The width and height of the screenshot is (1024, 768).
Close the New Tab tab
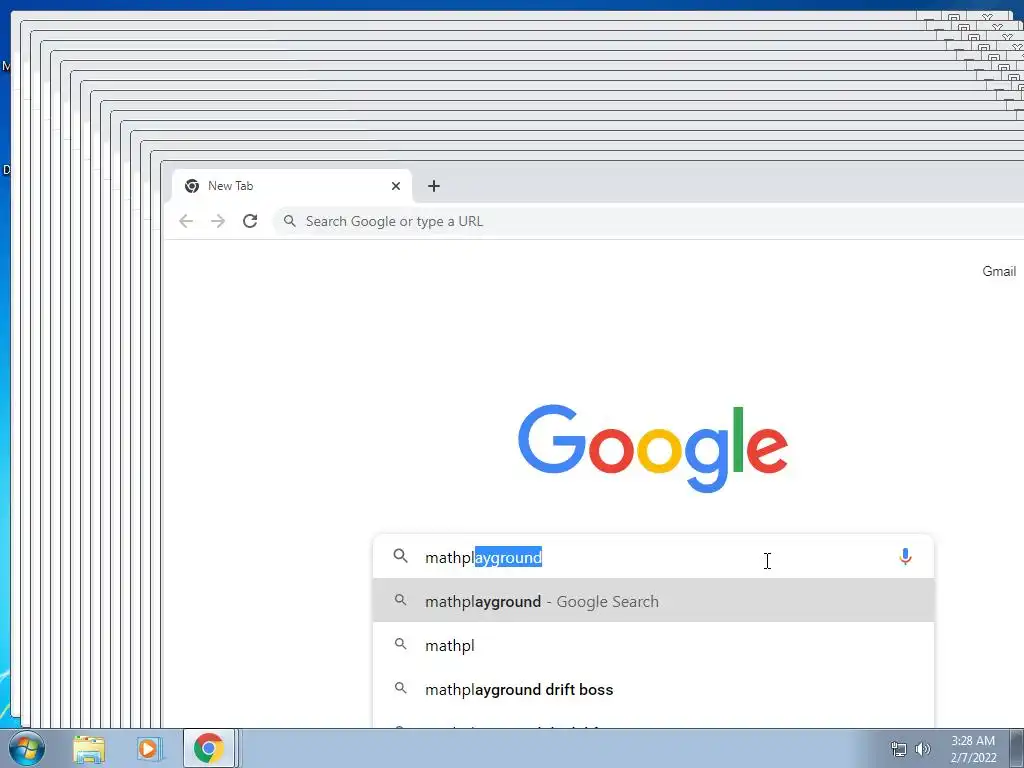(396, 186)
